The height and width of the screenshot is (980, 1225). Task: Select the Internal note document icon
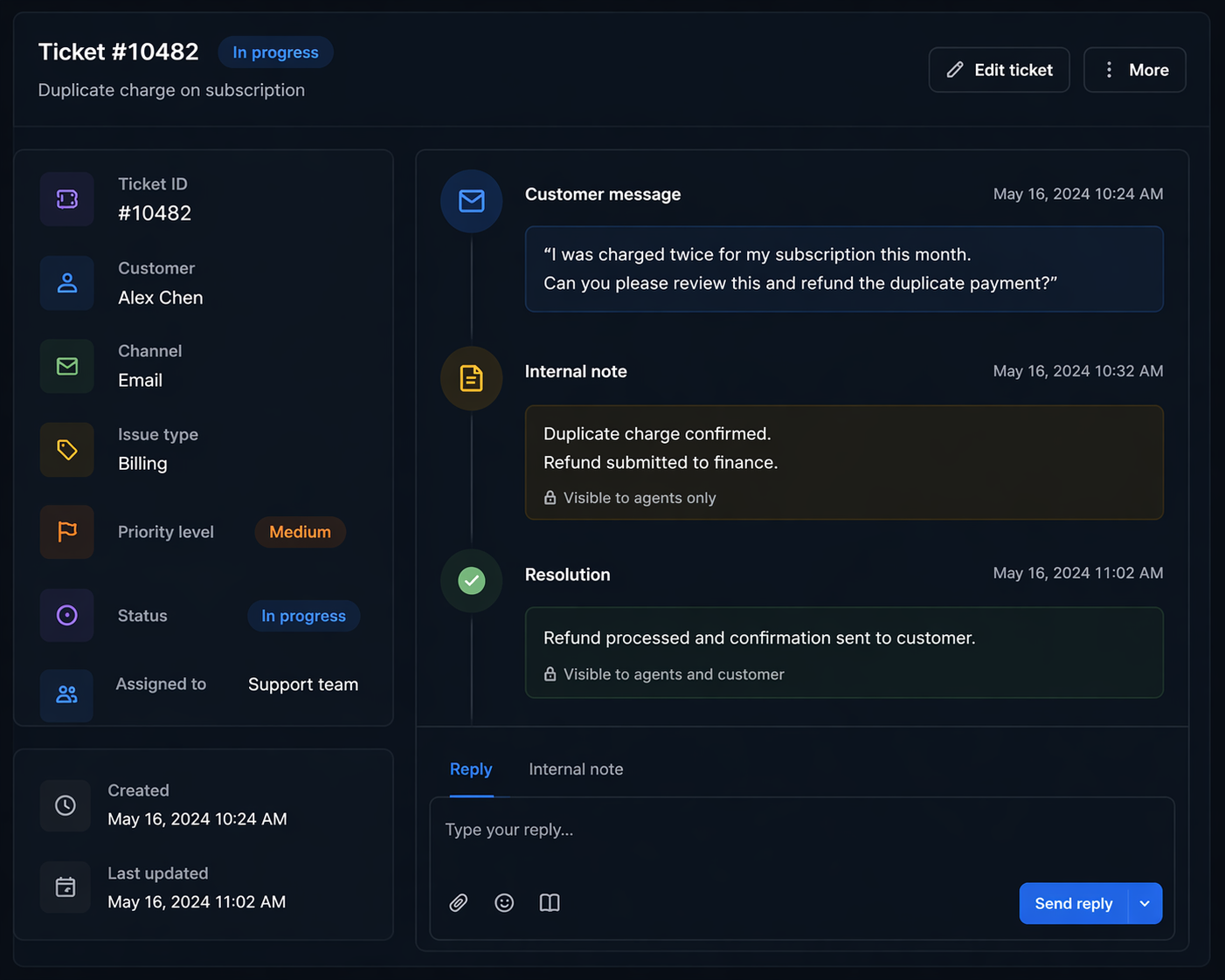pyautogui.click(x=471, y=378)
